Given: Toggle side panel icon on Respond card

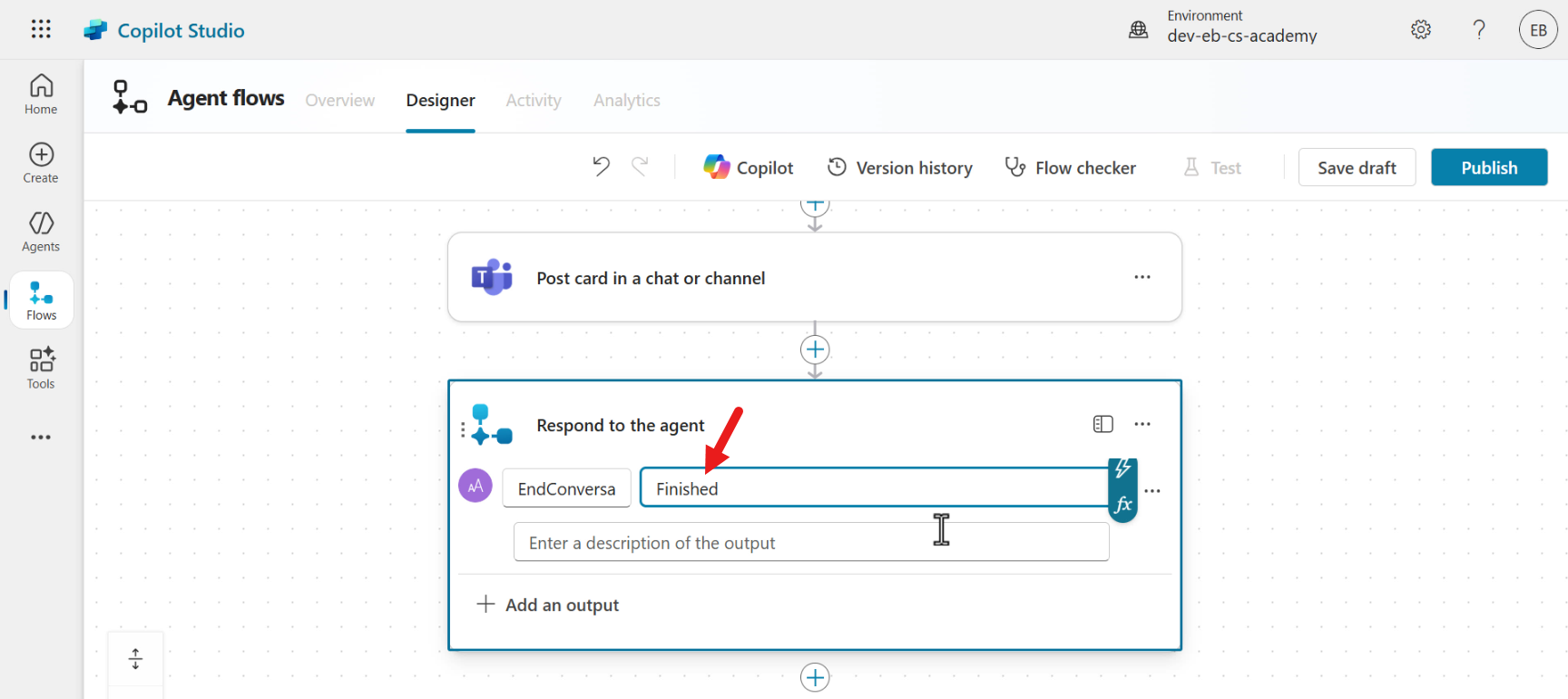Looking at the screenshot, I should (1102, 424).
